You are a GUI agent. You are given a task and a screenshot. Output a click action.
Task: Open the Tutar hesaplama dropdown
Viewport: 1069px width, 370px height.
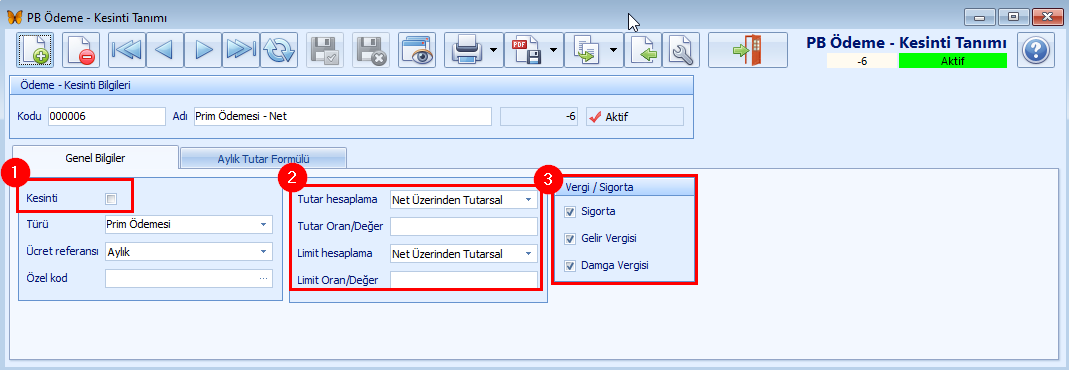528,200
